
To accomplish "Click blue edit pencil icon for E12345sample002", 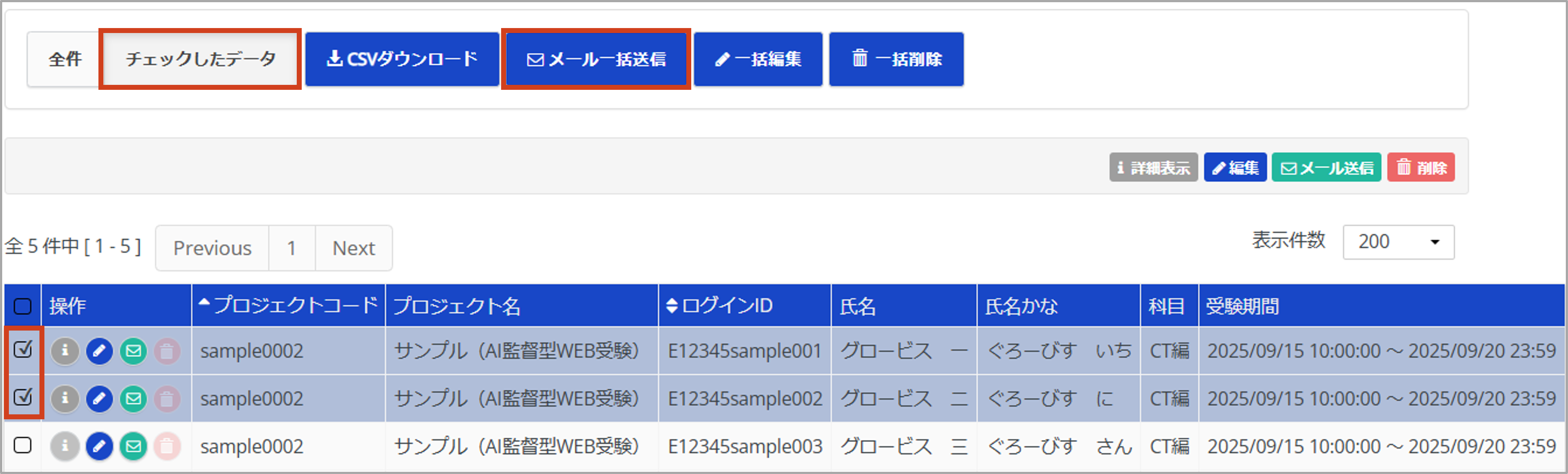I will click(99, 398).
